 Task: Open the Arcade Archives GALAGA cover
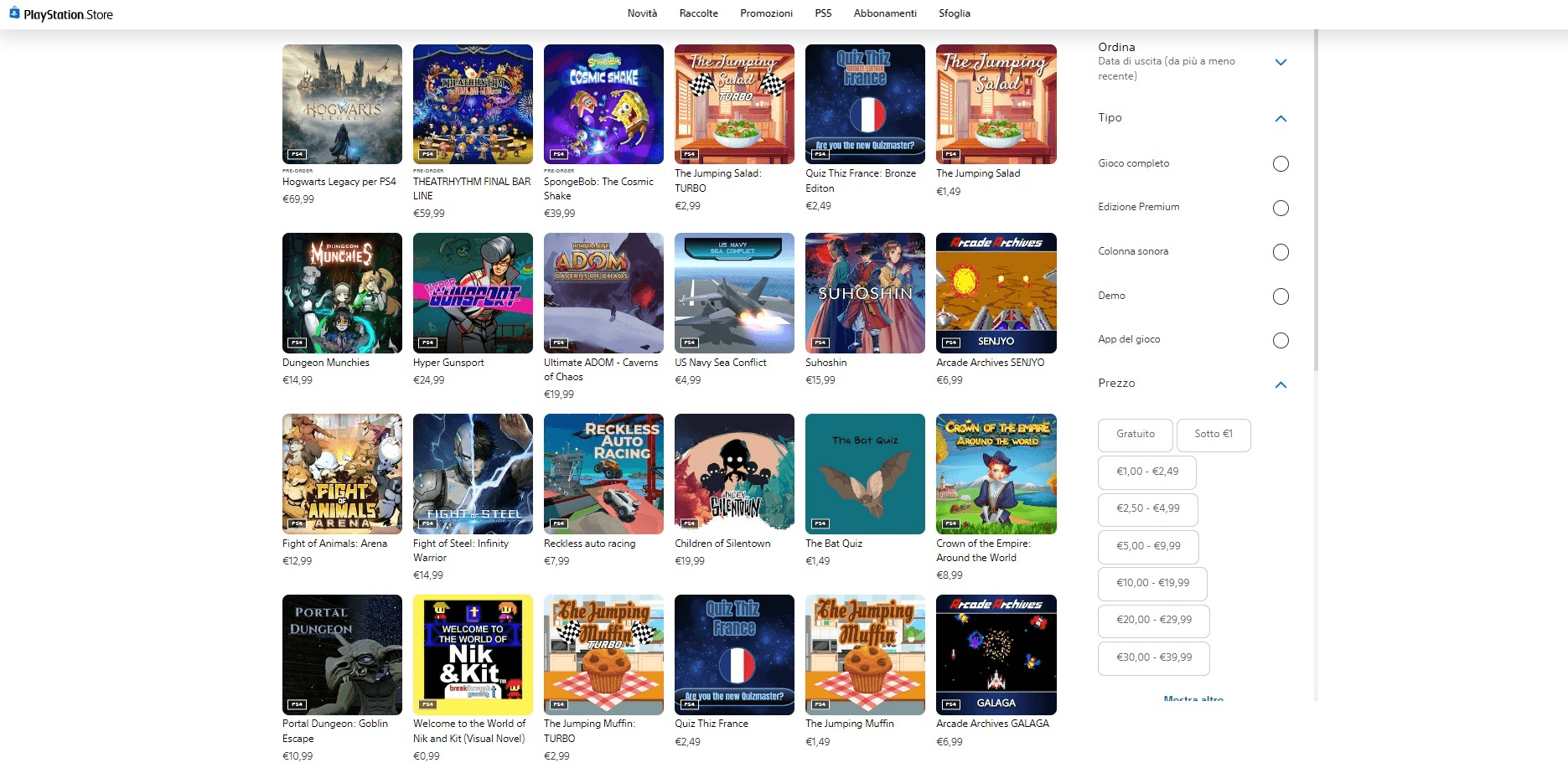[x=996, y=655]
